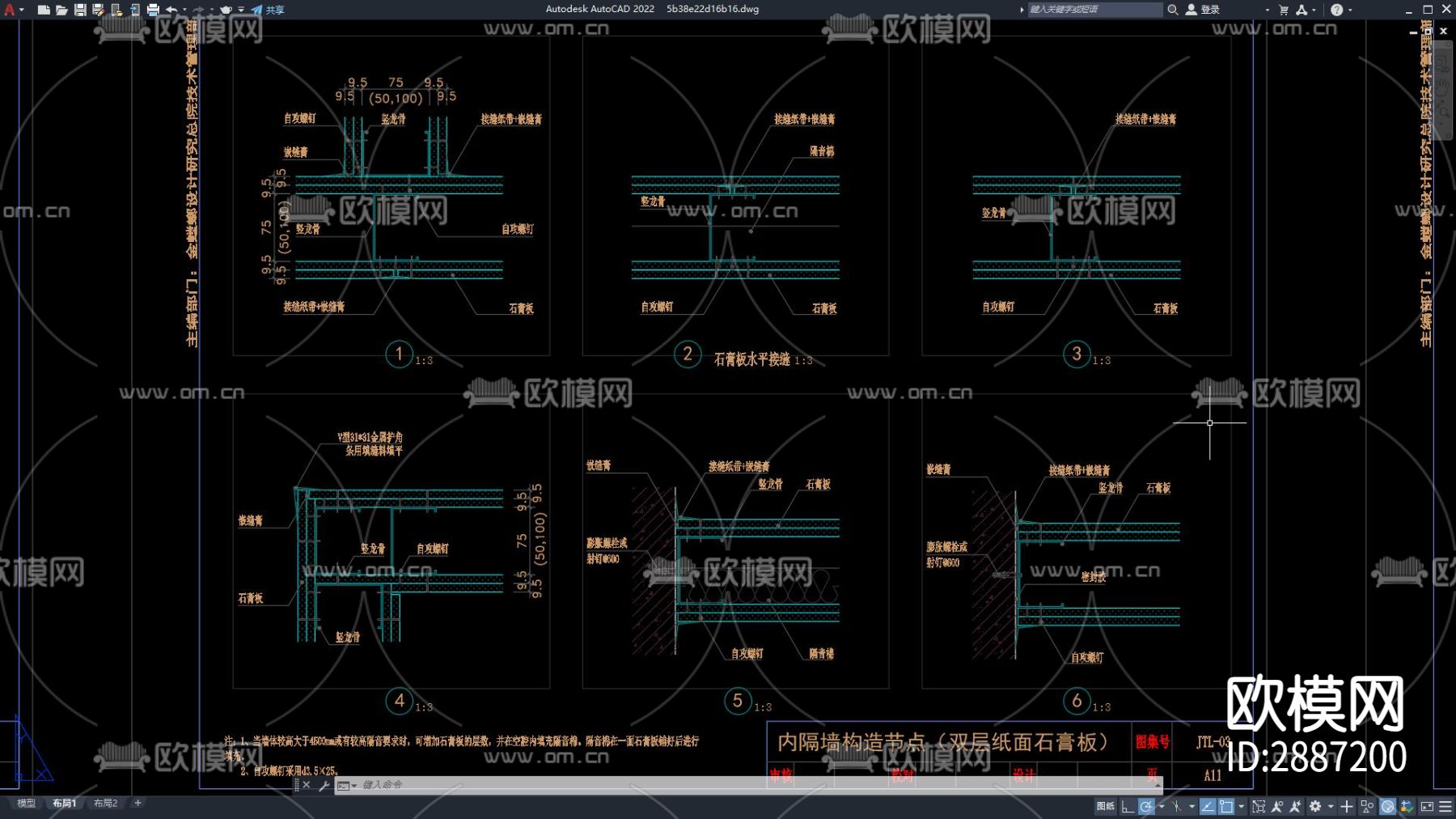Redo the last undone action

pos(198,10)
